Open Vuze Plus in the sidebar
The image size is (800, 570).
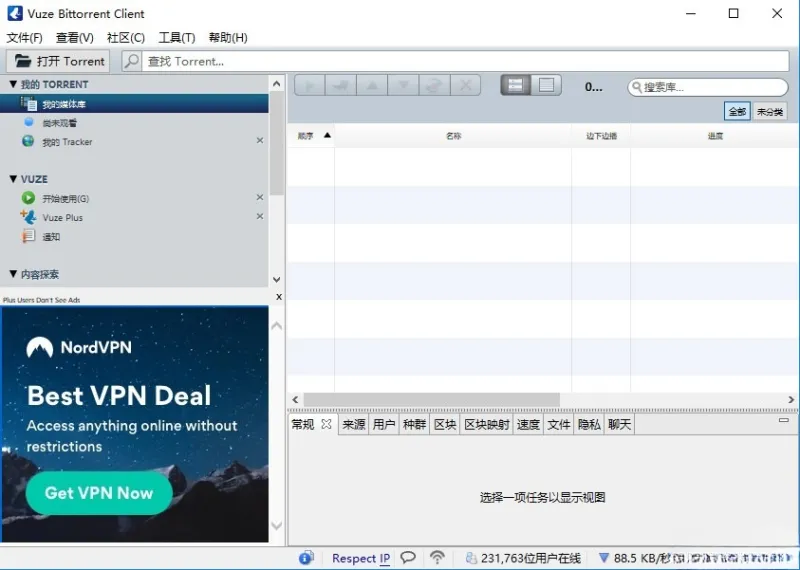coord(62,217)
